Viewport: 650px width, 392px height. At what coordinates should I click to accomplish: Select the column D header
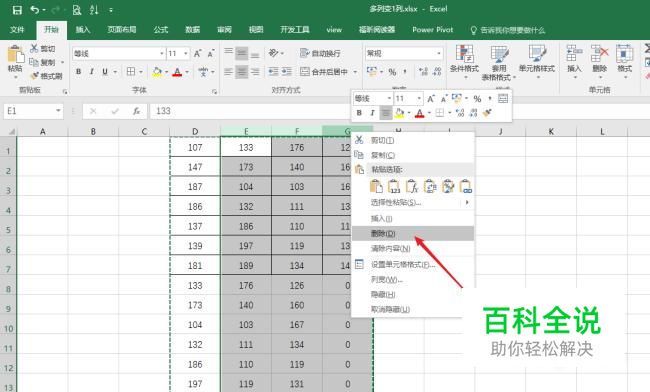(x=195, y=132)
